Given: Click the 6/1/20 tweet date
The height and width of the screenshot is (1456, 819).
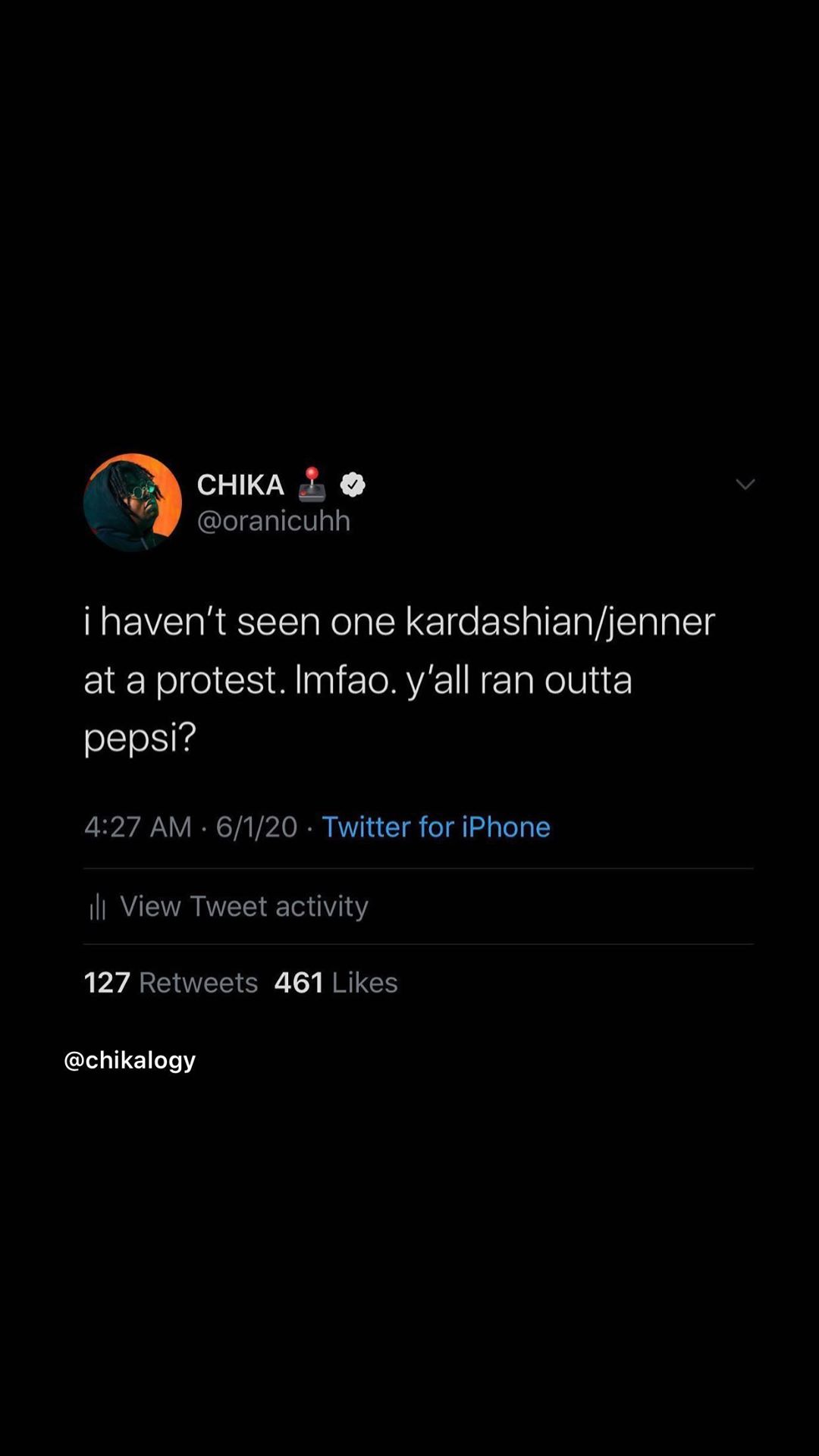Looking at the screenshot, I should click(256, 827).
